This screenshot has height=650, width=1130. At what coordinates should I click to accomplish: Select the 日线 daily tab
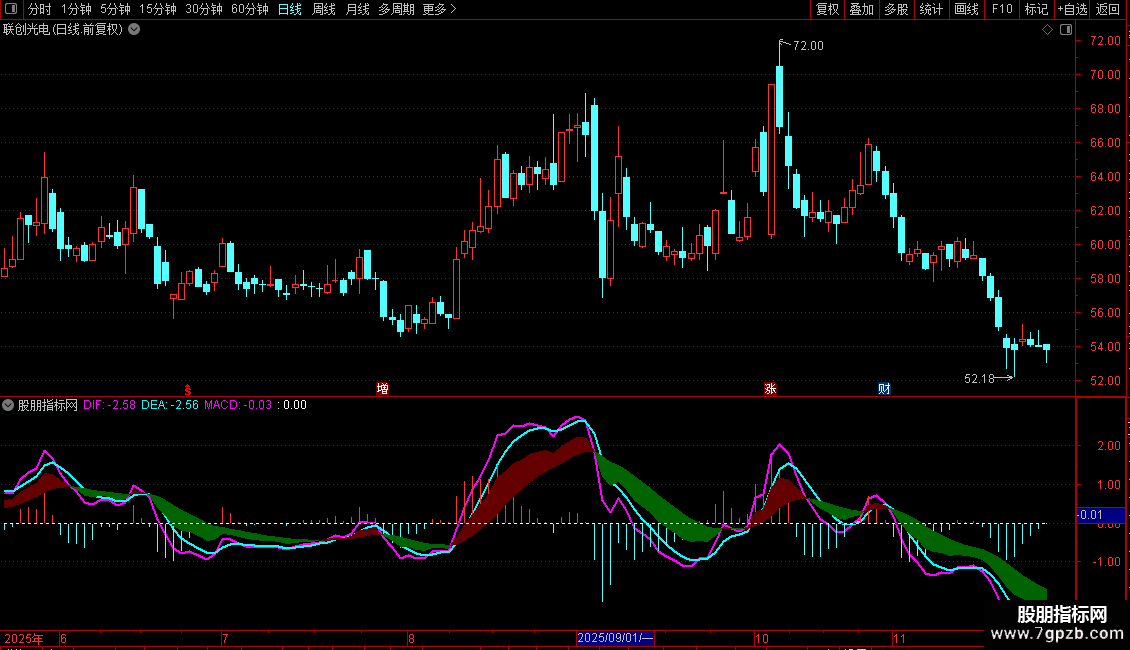coord(290,9)
